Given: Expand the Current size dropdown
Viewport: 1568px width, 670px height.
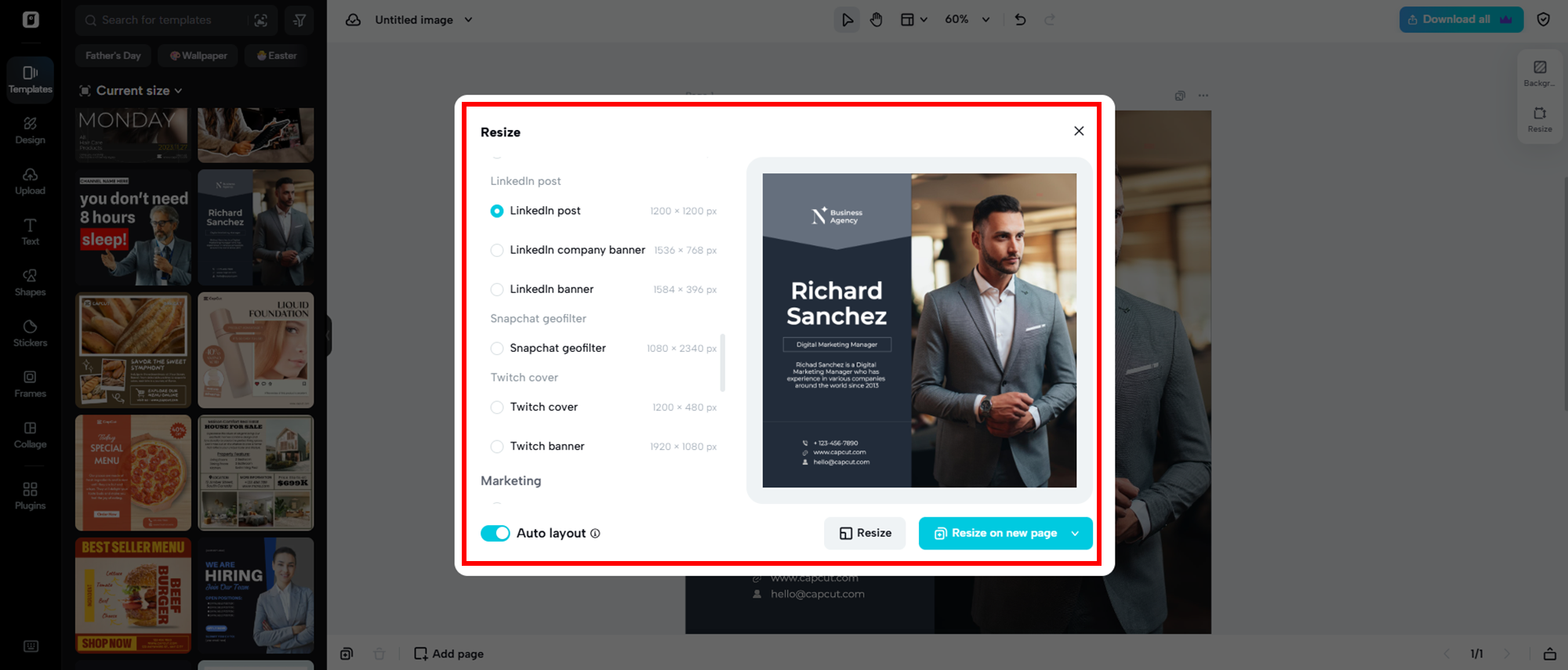Looking at the screenshot, I should (x=132, y=91).
